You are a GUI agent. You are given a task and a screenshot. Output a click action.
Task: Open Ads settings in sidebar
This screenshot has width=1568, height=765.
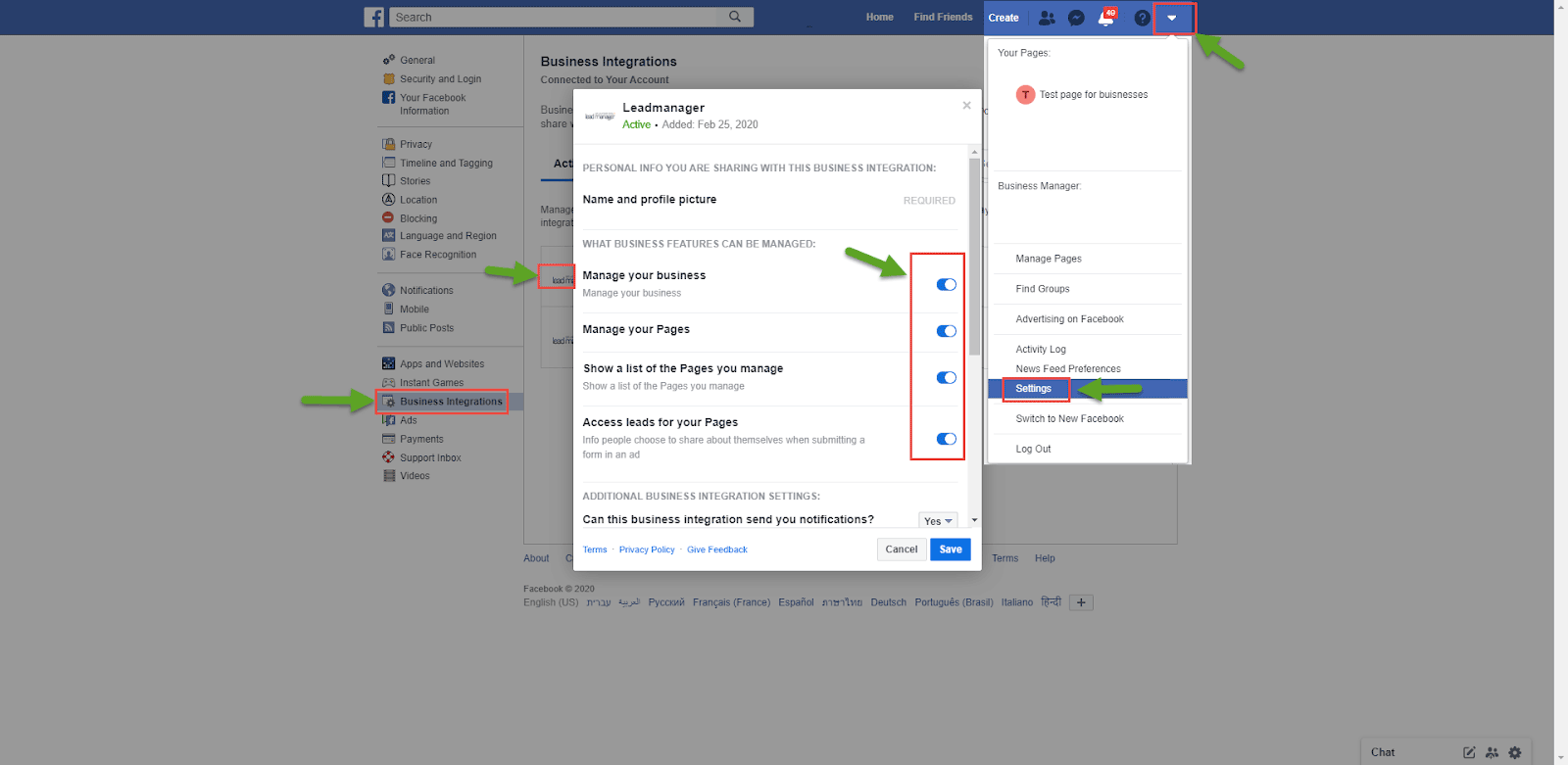click(409, 420)
